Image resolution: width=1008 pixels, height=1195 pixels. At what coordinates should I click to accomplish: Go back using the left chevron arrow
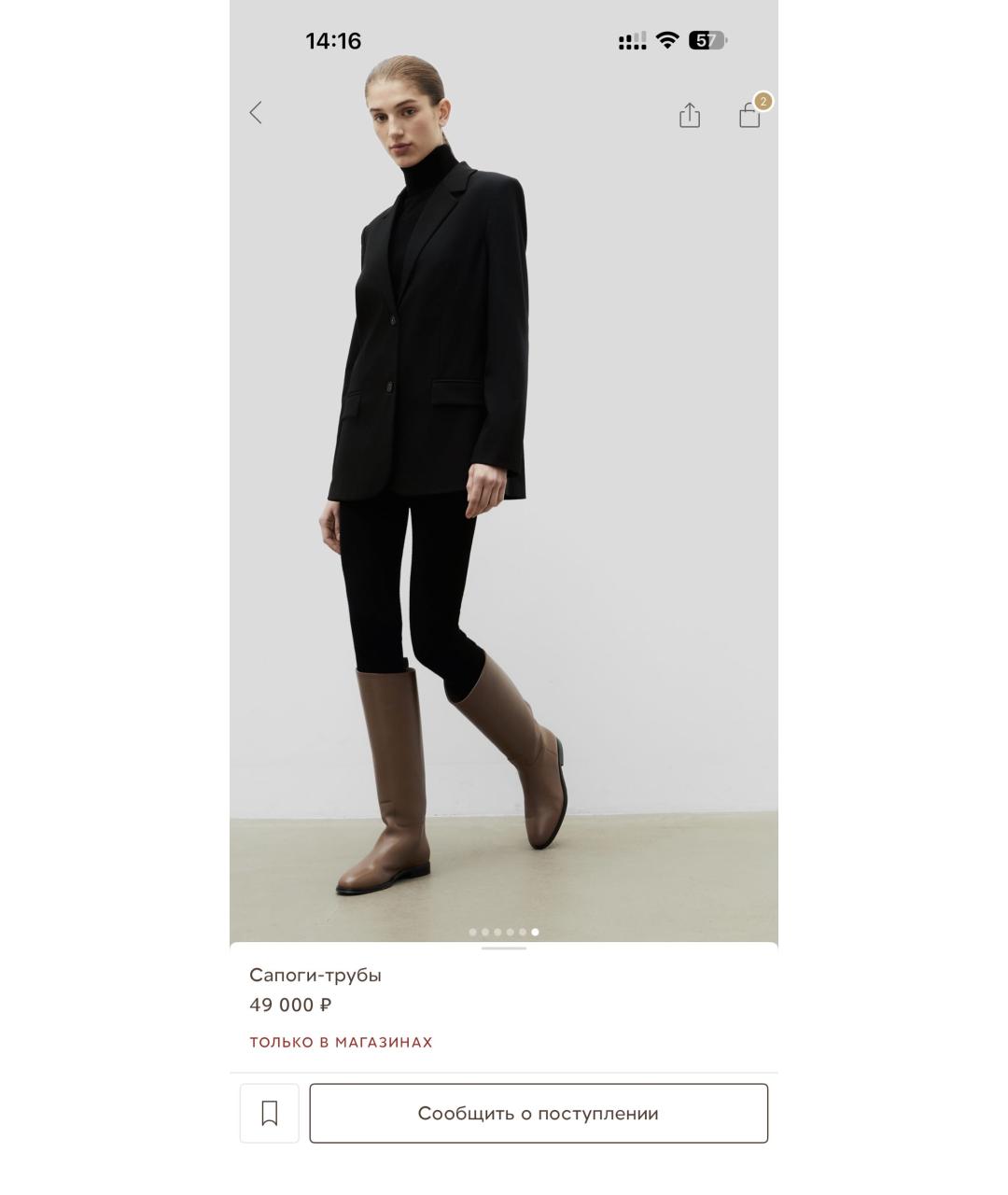[x=256, y=113]
